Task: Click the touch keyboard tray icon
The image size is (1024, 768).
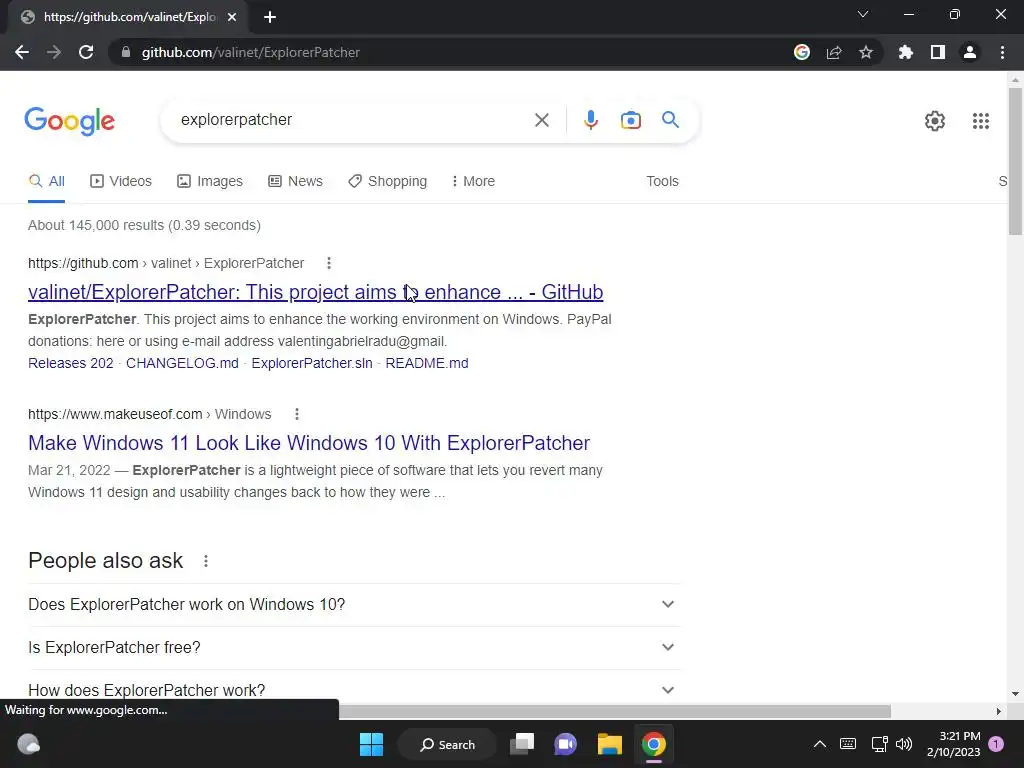Action: [848, 744]
